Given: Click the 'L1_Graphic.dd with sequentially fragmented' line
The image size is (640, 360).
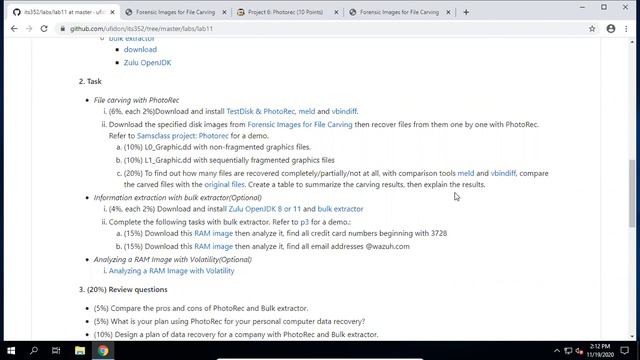Looking at the screenshot, I should 229,160.
